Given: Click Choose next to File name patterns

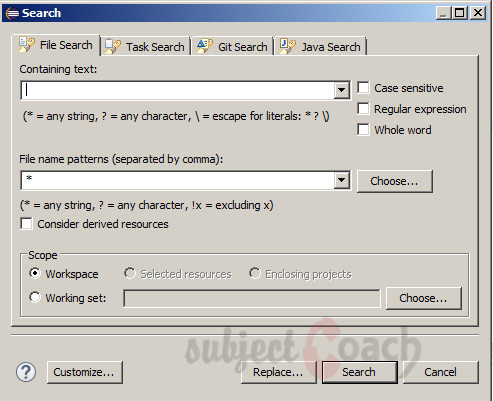Looking at the screenshot, I should coord(395,181).
